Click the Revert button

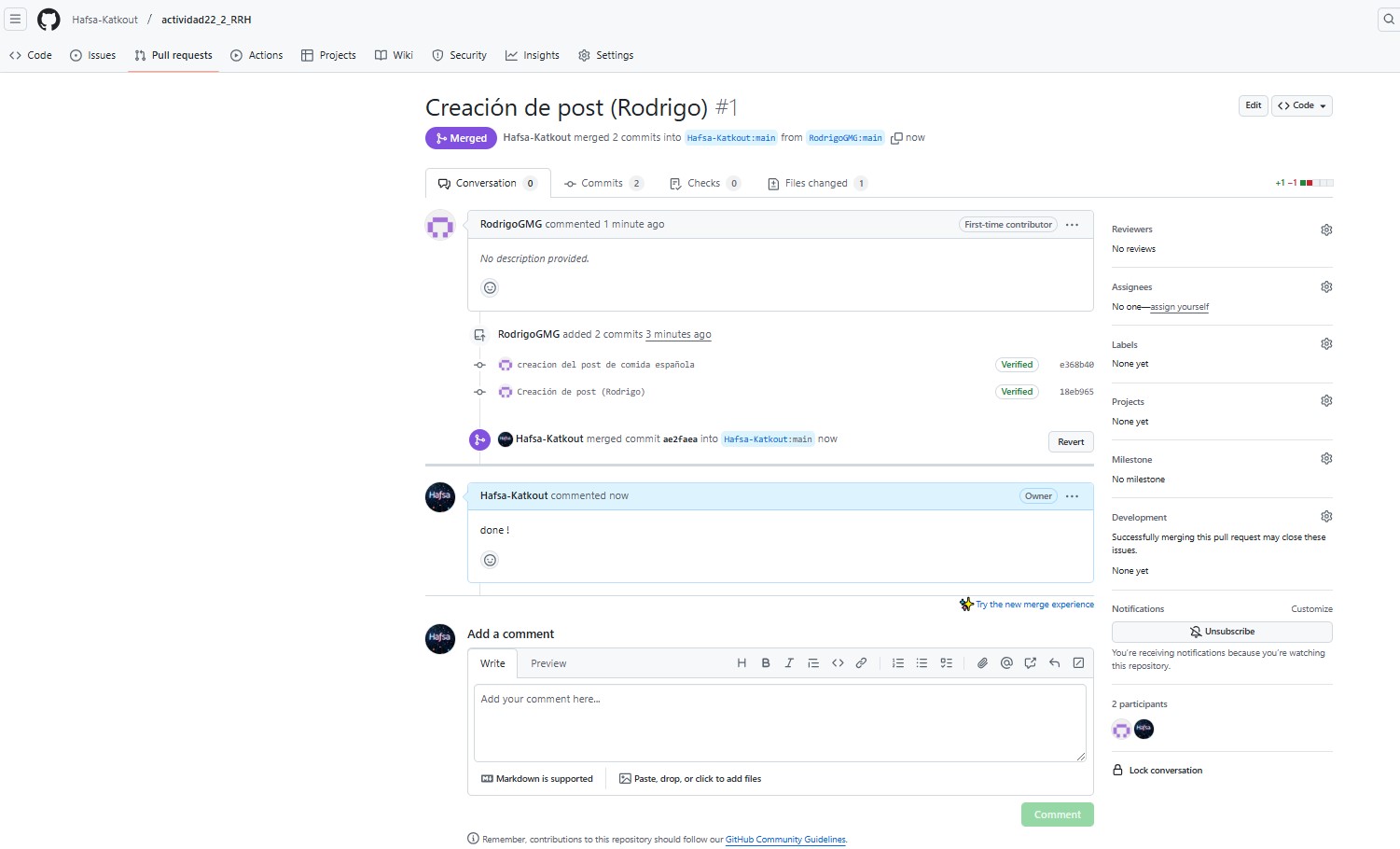(1071, 442)
